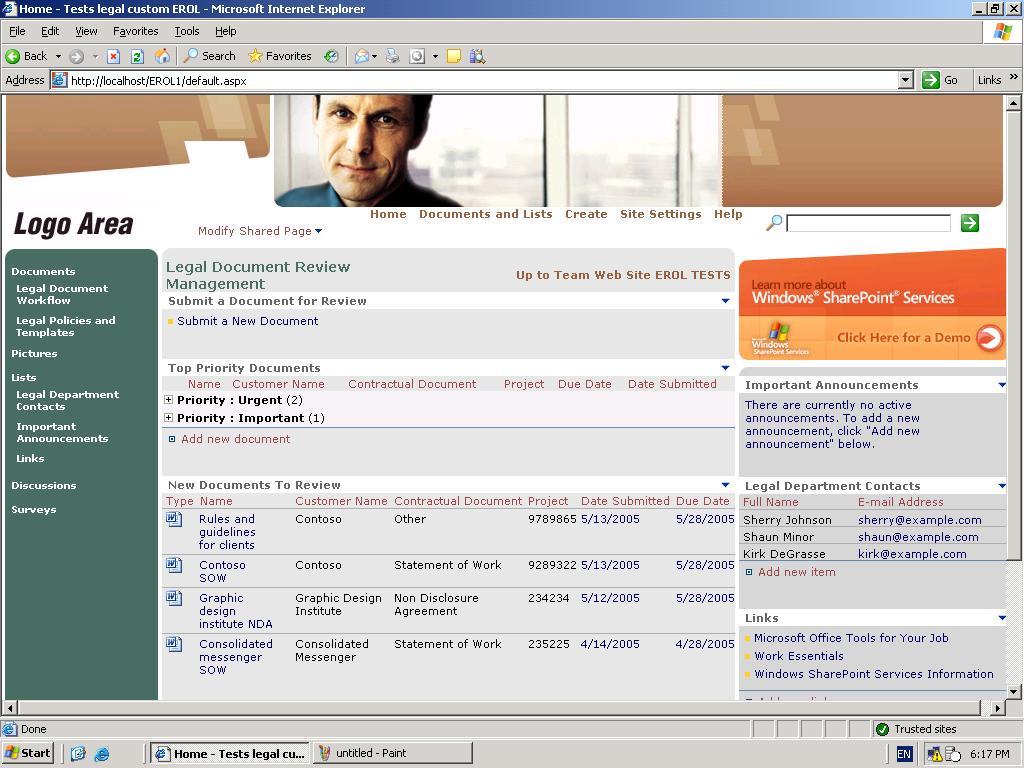Open the Favorites menu
The width and height of the screenshot is (1024, 768).
(135, 31)
